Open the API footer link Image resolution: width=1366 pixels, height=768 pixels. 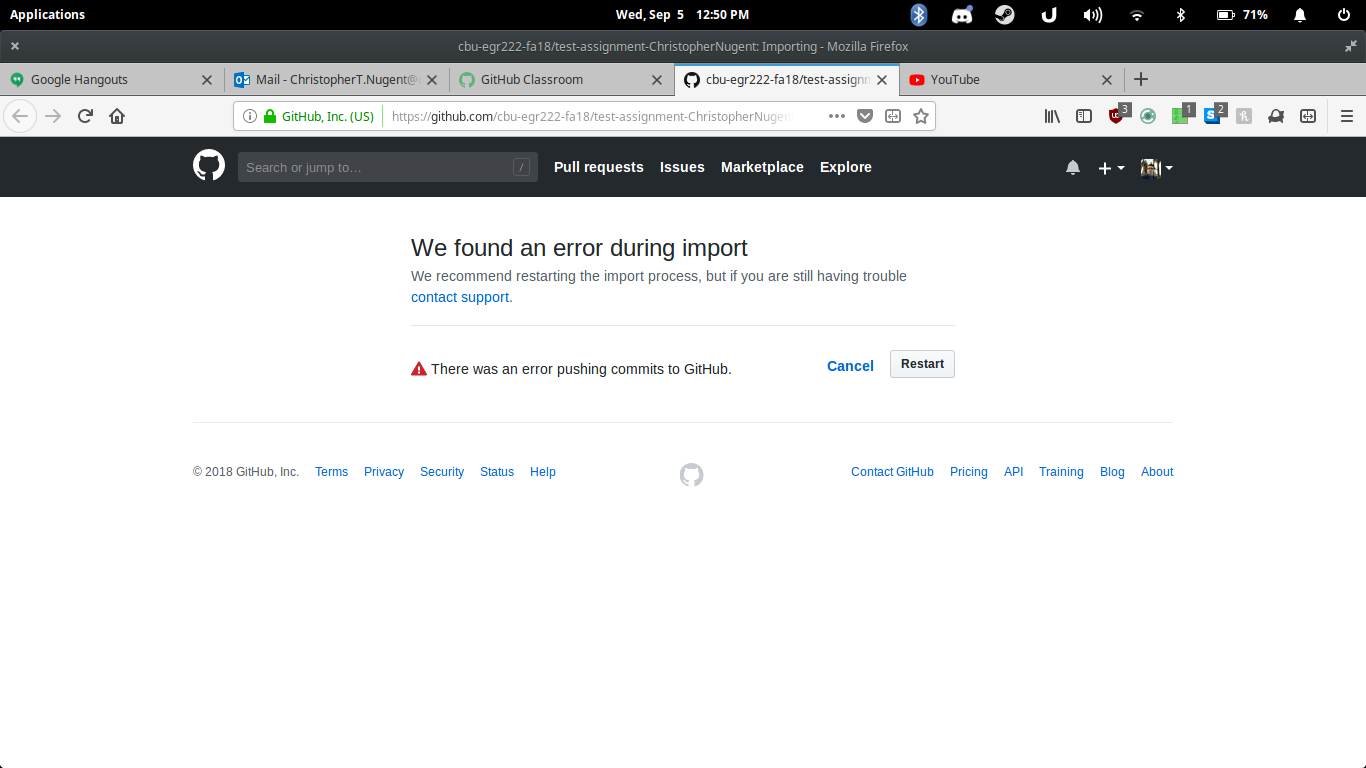coord(1014,472)
